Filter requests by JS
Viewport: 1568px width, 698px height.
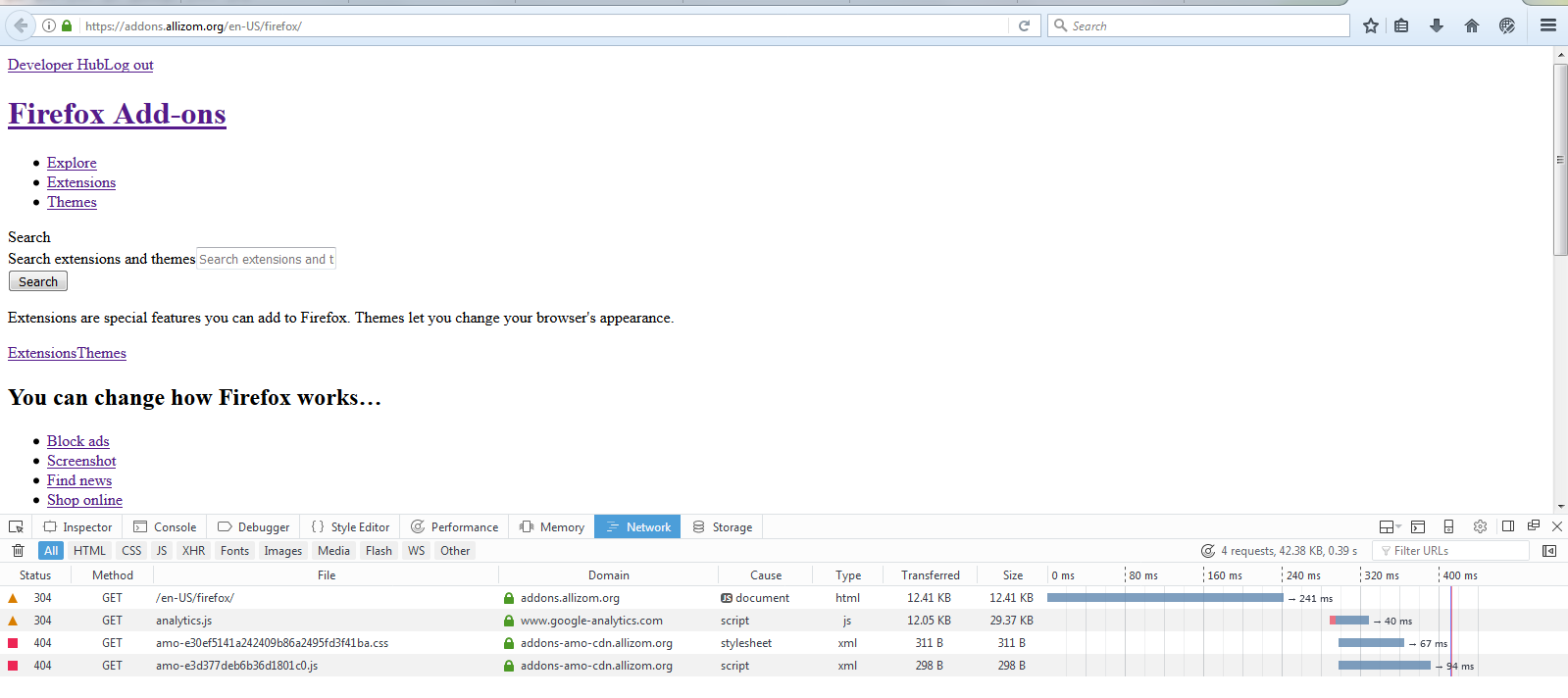162,551
